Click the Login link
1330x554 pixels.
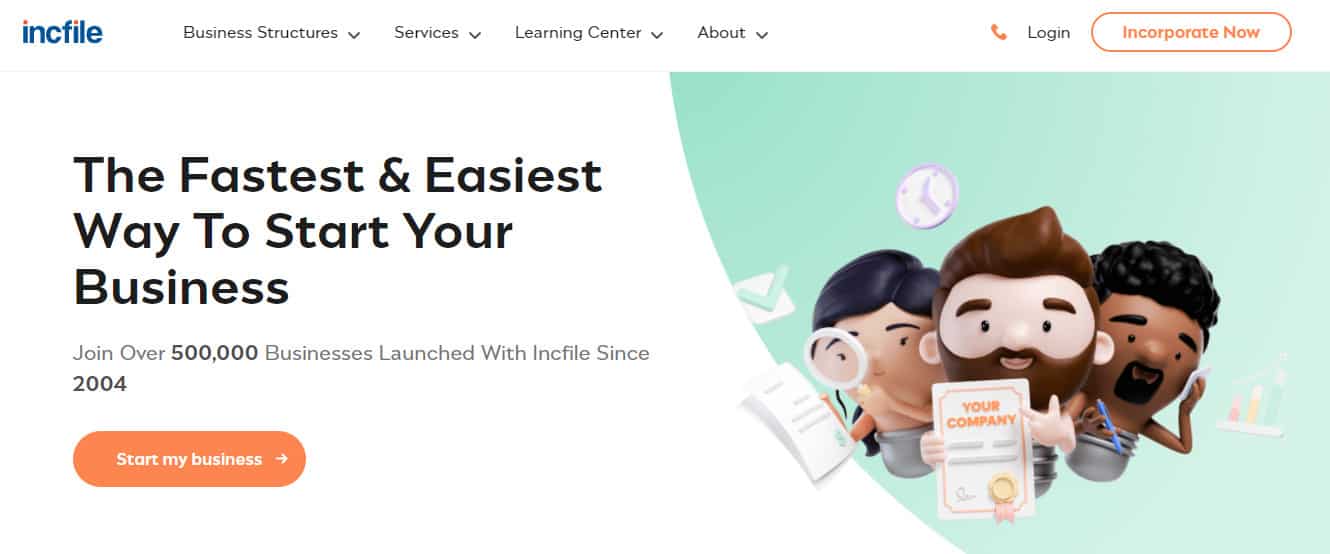click(x=1048, y=33)
